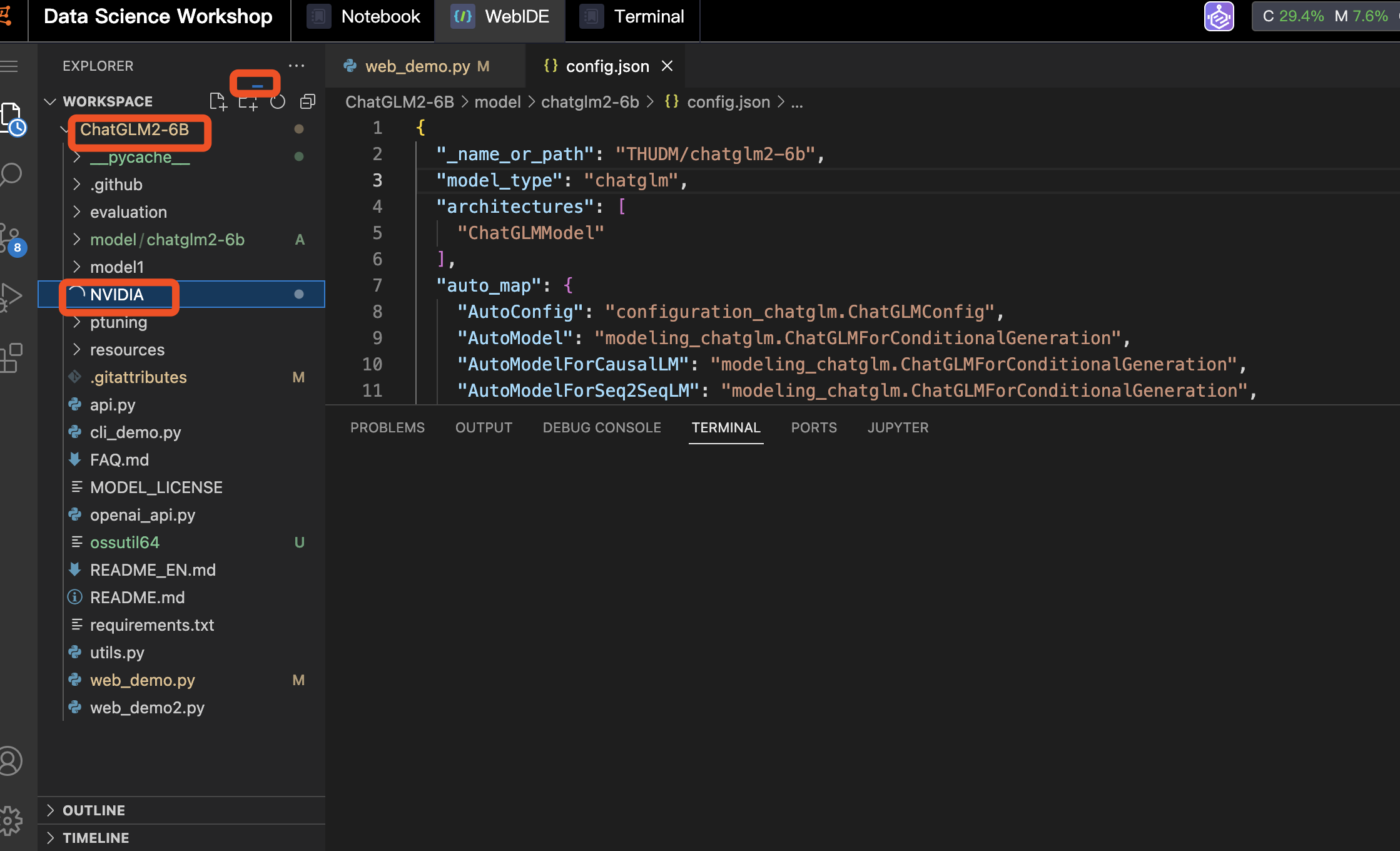Click the New File icon in Explorer
Image resolution: width=1400 pixels, height=851 pixels.
point(218,101)
